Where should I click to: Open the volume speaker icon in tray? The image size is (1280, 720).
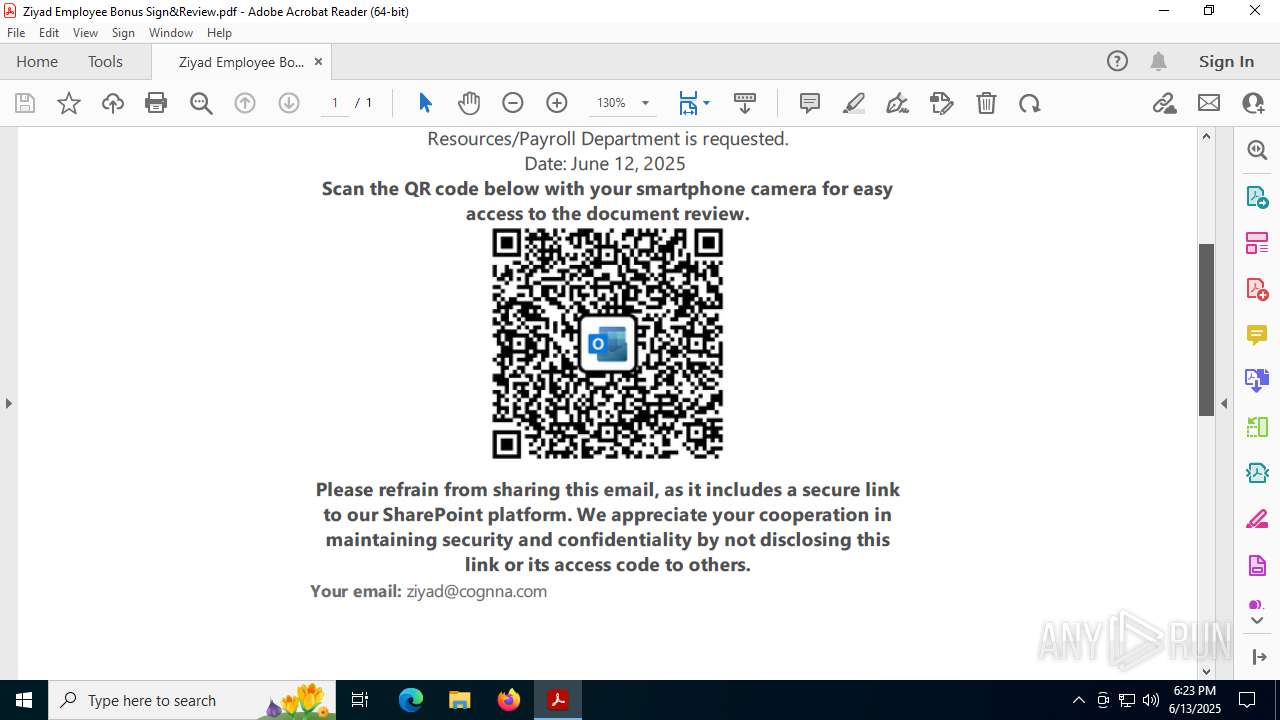click(x=1151, y=700)
